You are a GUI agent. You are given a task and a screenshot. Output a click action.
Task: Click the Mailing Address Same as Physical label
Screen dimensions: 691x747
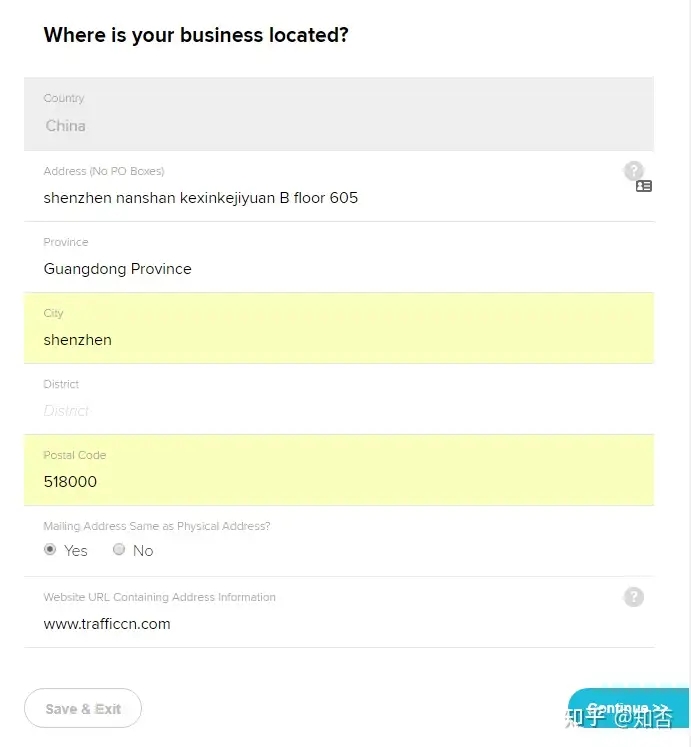click(x=157, y=526)
